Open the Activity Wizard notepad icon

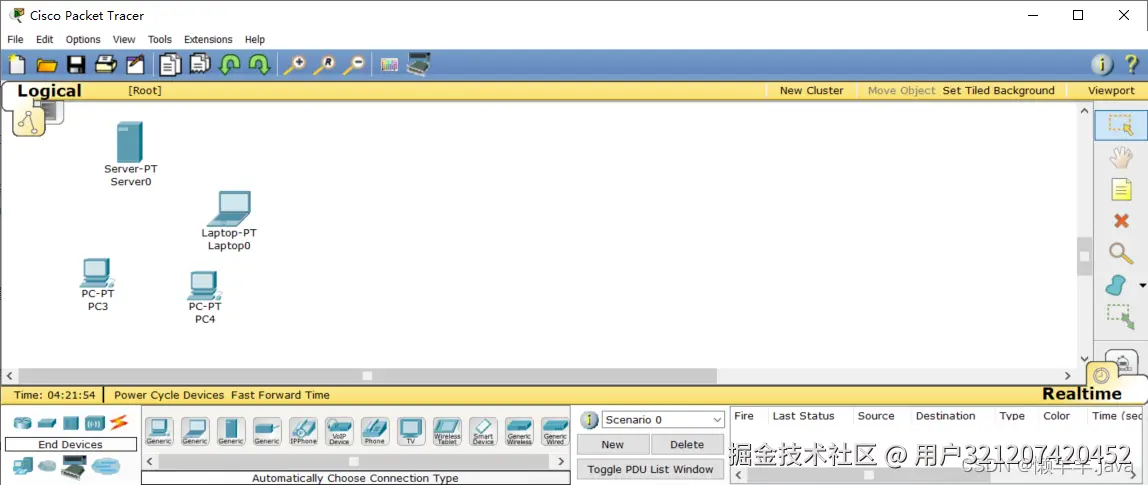pyautogui.click(x=135, y=65)
